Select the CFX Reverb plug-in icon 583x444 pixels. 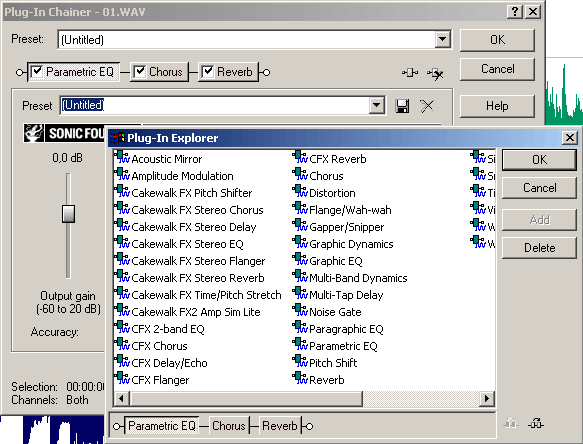pyautogui.click(x=300, y=157)
